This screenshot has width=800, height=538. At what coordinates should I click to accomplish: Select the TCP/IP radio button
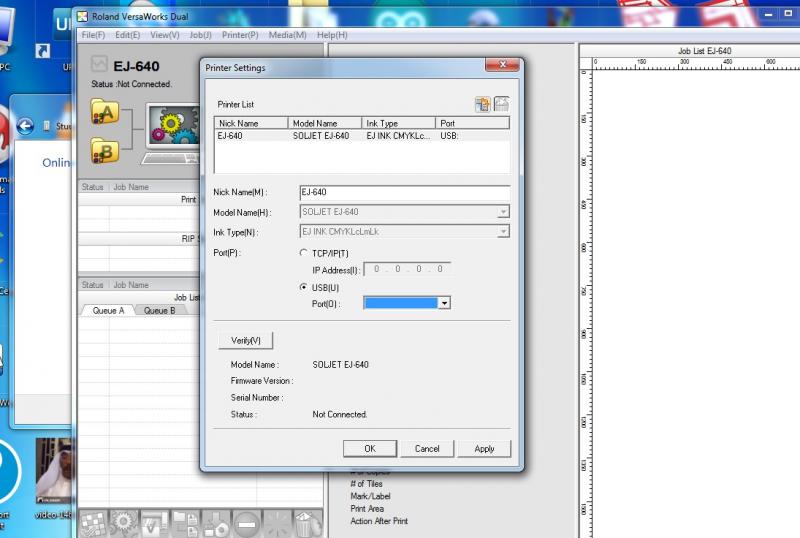[x=304, y=253]
